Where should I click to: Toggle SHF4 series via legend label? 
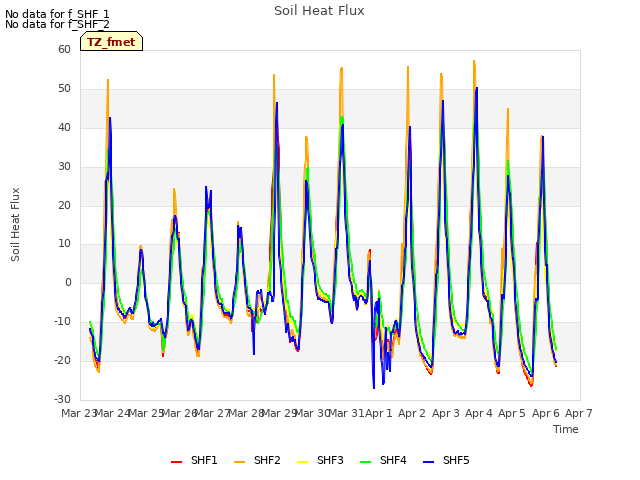coord(393,460)
